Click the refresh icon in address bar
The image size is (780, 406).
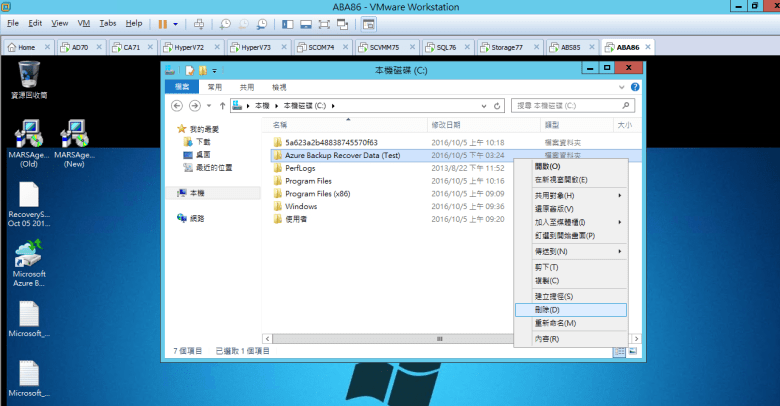tap(500, 105)
